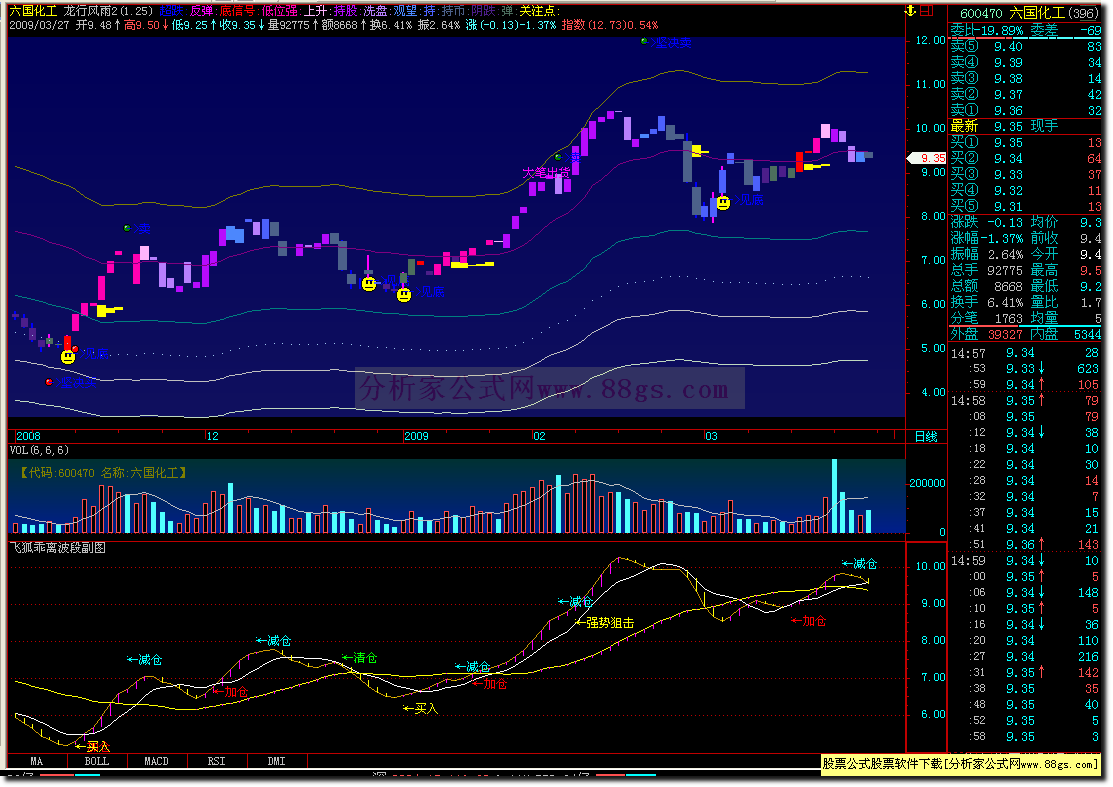Select the 14:58 tick trade row
Screen dimensions: 1113x787
click(1026, 401)
